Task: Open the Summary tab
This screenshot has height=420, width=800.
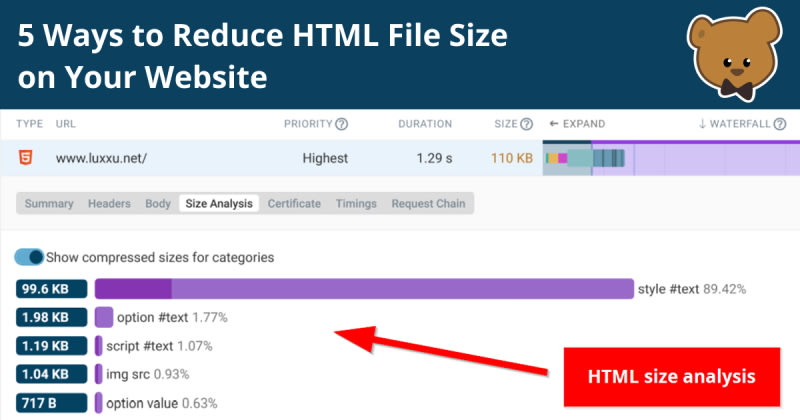Action: pos(49,204)
